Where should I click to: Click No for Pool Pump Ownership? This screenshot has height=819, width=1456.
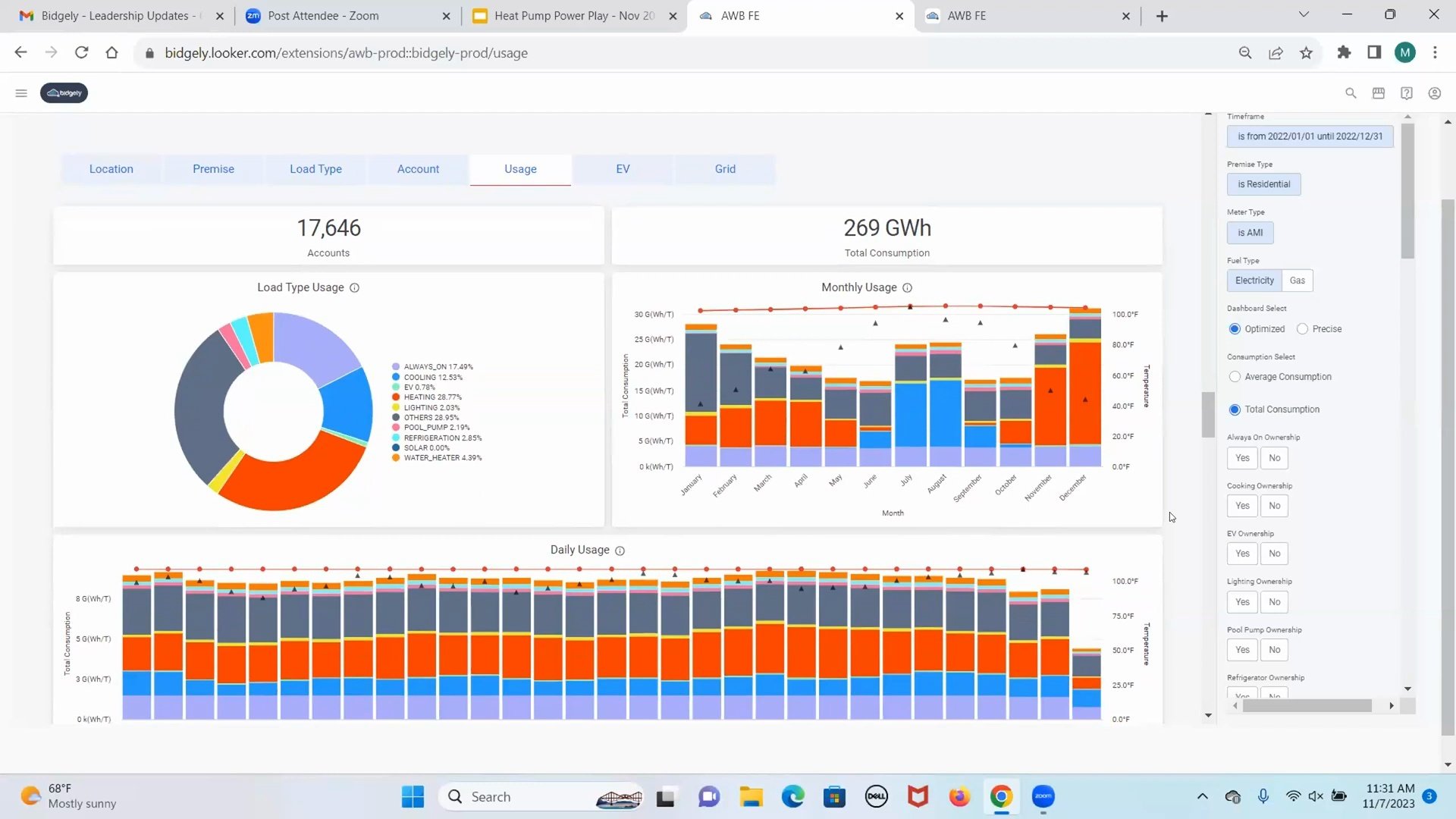(1273, 650)
